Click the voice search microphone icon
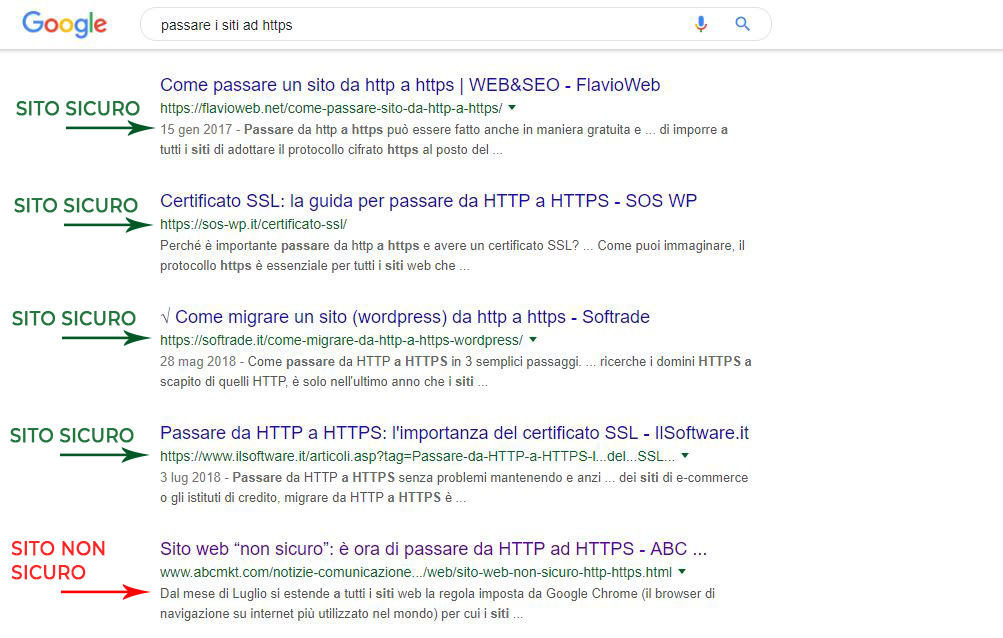The height and width of the screenshot is (638, 1003). tap(701, 23)
